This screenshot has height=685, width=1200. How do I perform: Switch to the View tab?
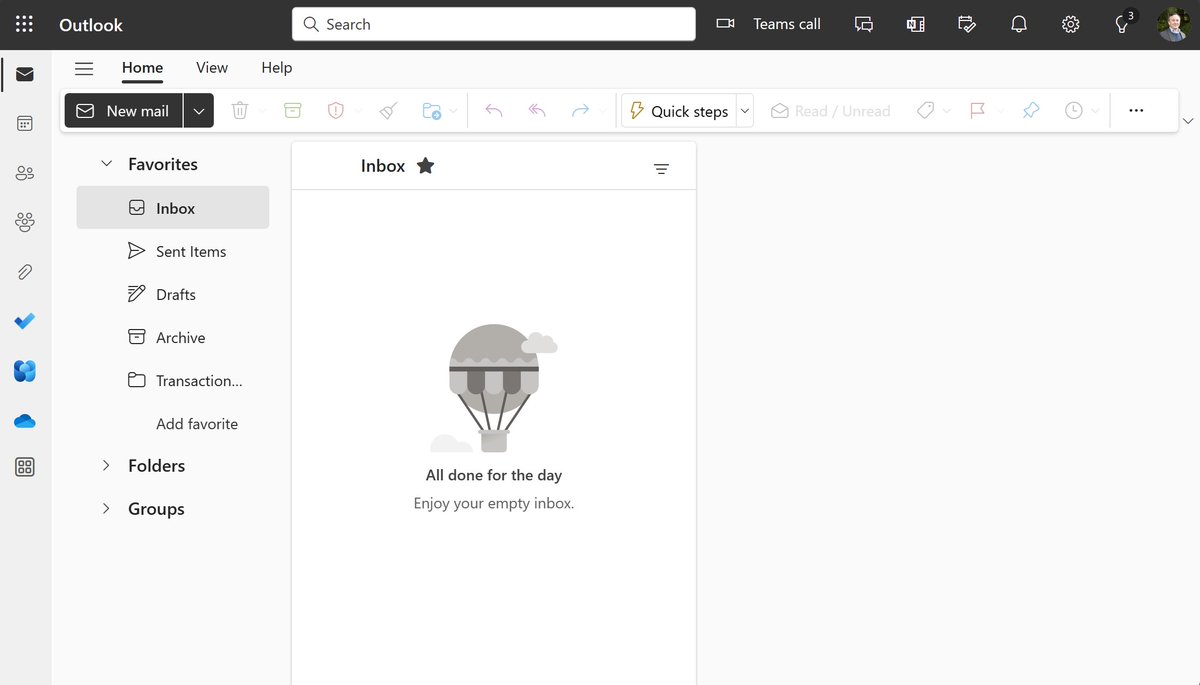pyautogui.click(x=211, y=68)
